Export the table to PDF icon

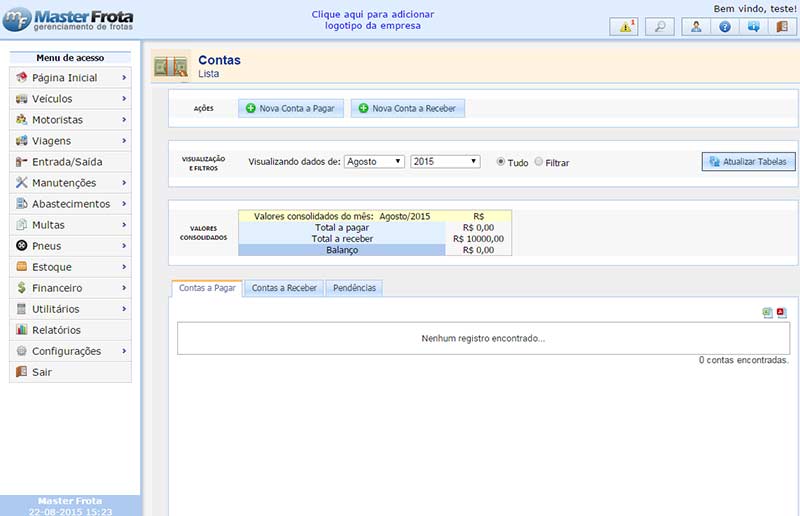782,313
